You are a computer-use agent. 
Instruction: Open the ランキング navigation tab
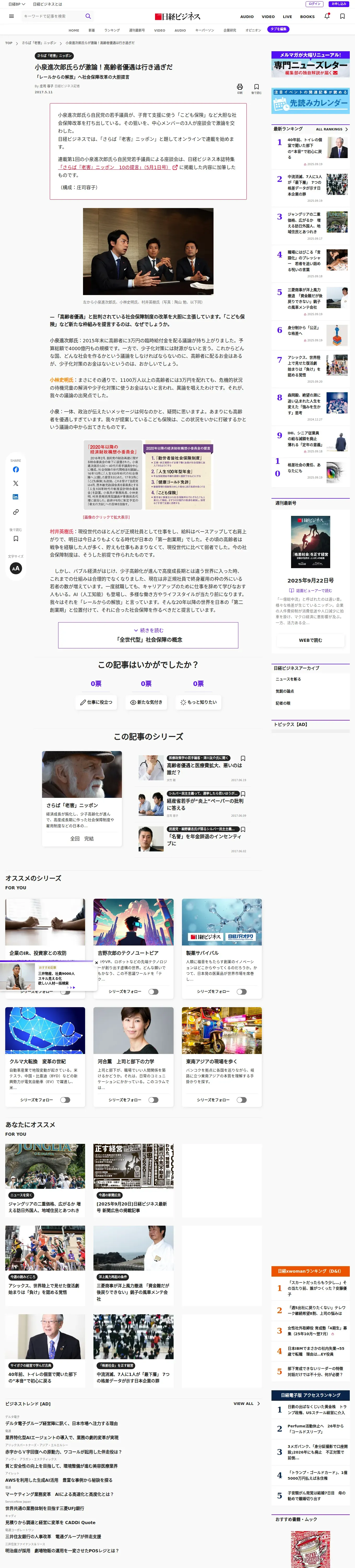[x=112, y=30]
